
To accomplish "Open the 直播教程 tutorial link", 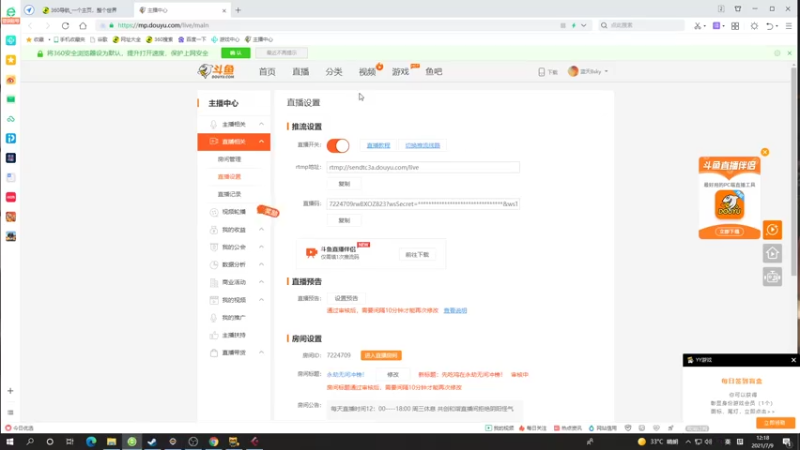I will click(x=378, y=145).
